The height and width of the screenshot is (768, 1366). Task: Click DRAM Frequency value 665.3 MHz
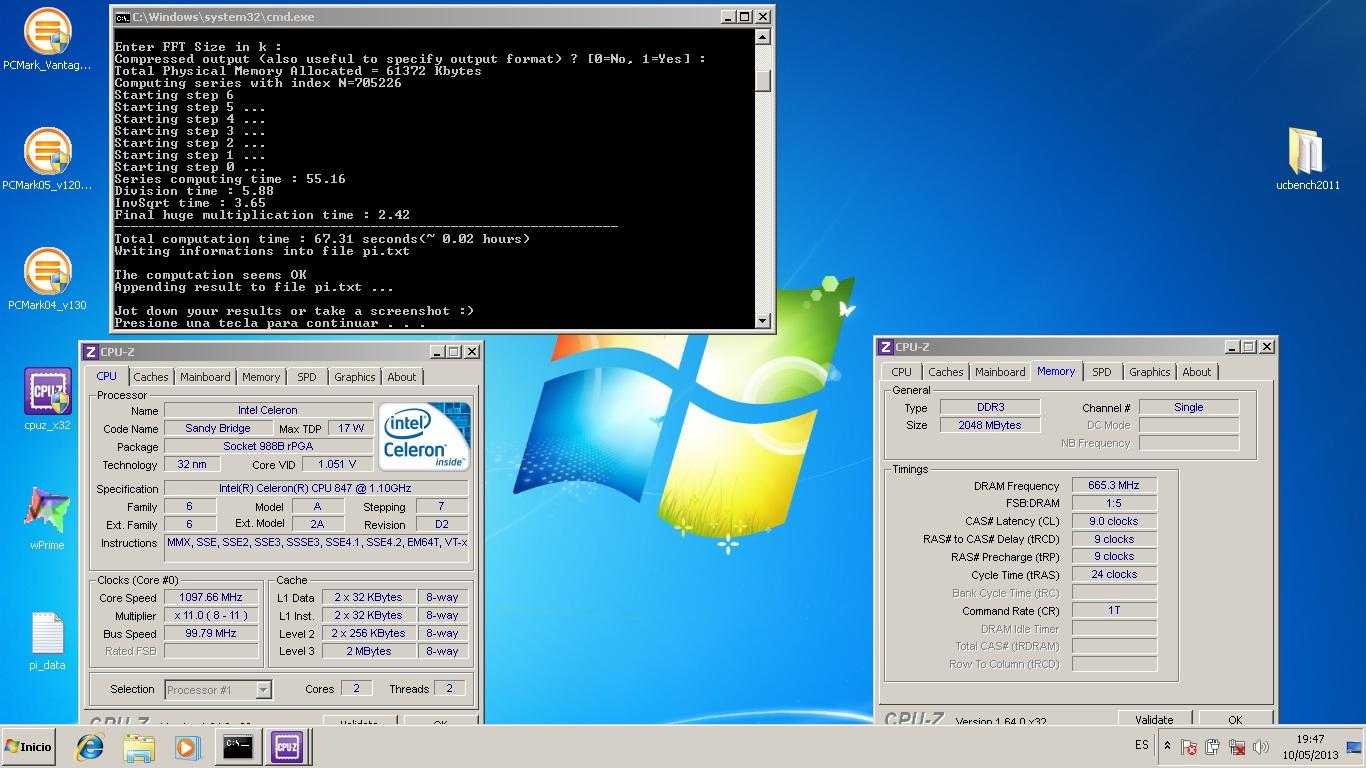click(1114, 486)
